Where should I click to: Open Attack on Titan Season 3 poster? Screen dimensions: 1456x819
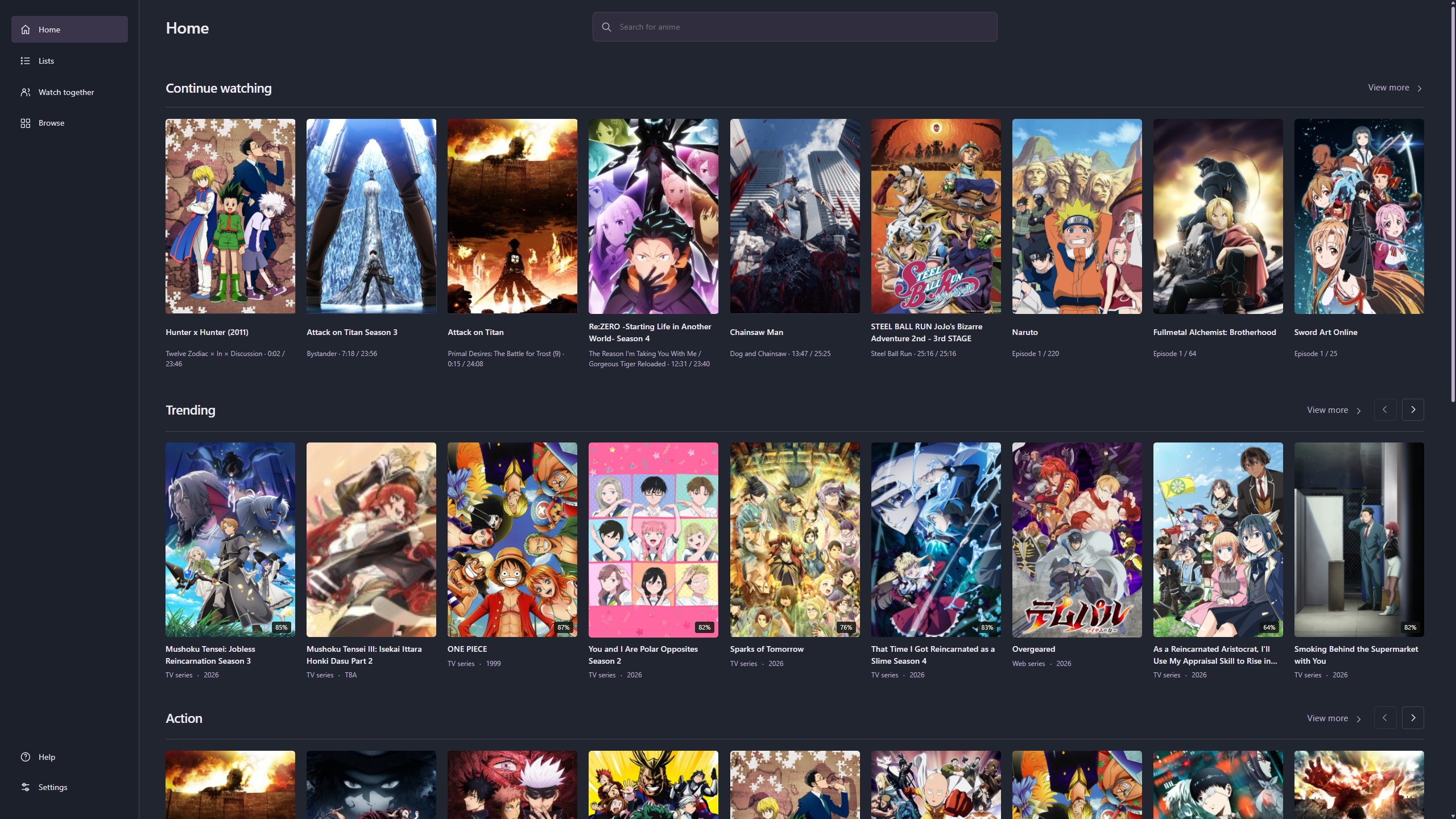pos(371,216)
